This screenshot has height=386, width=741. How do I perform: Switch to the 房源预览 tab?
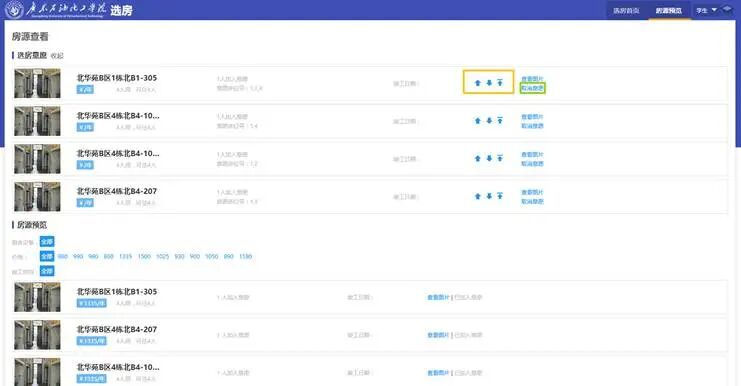pyautogui.click(x=669, y=10)
